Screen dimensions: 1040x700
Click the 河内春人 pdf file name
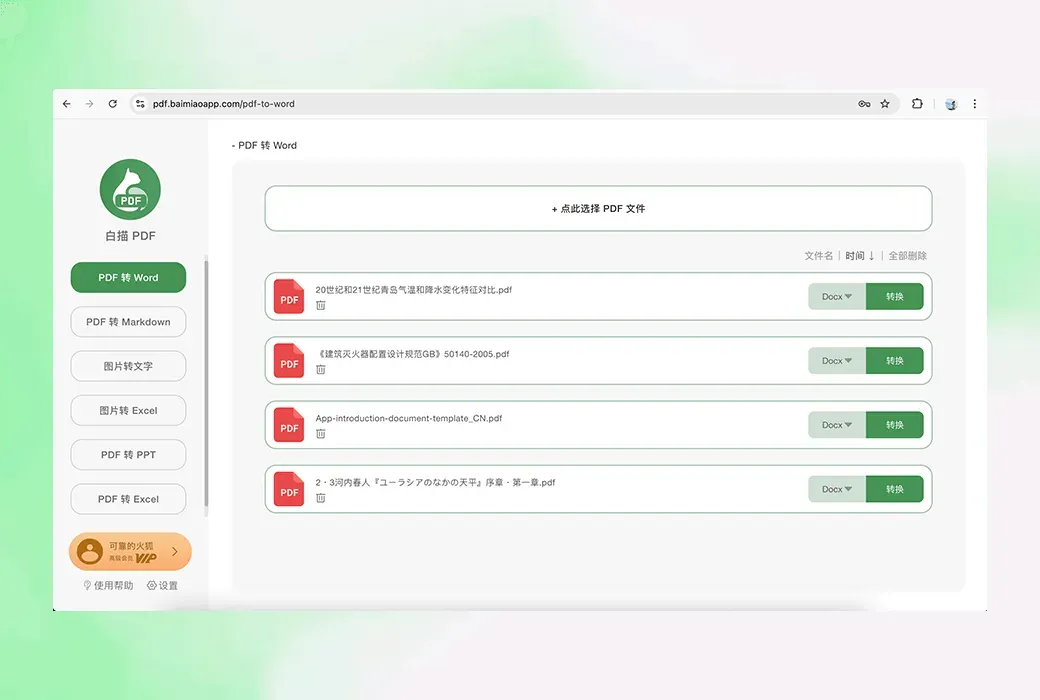pyautogui.click(x=435, y=482)
